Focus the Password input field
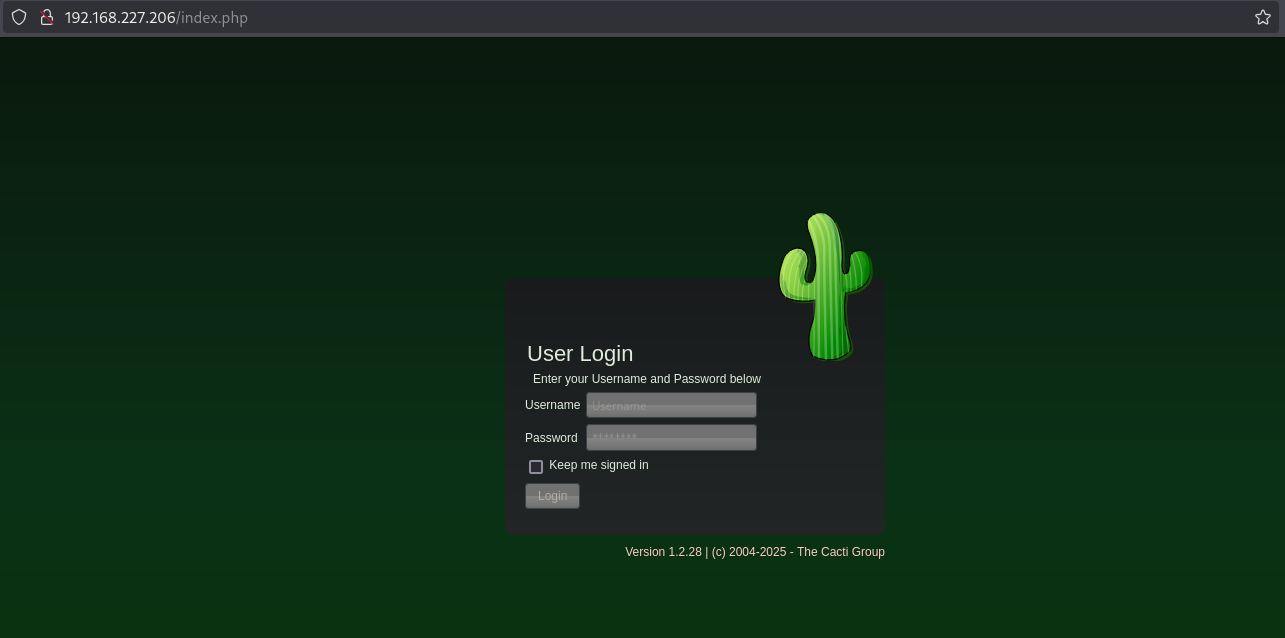Viewport: 1285px width, 638px height. [671, 438]
